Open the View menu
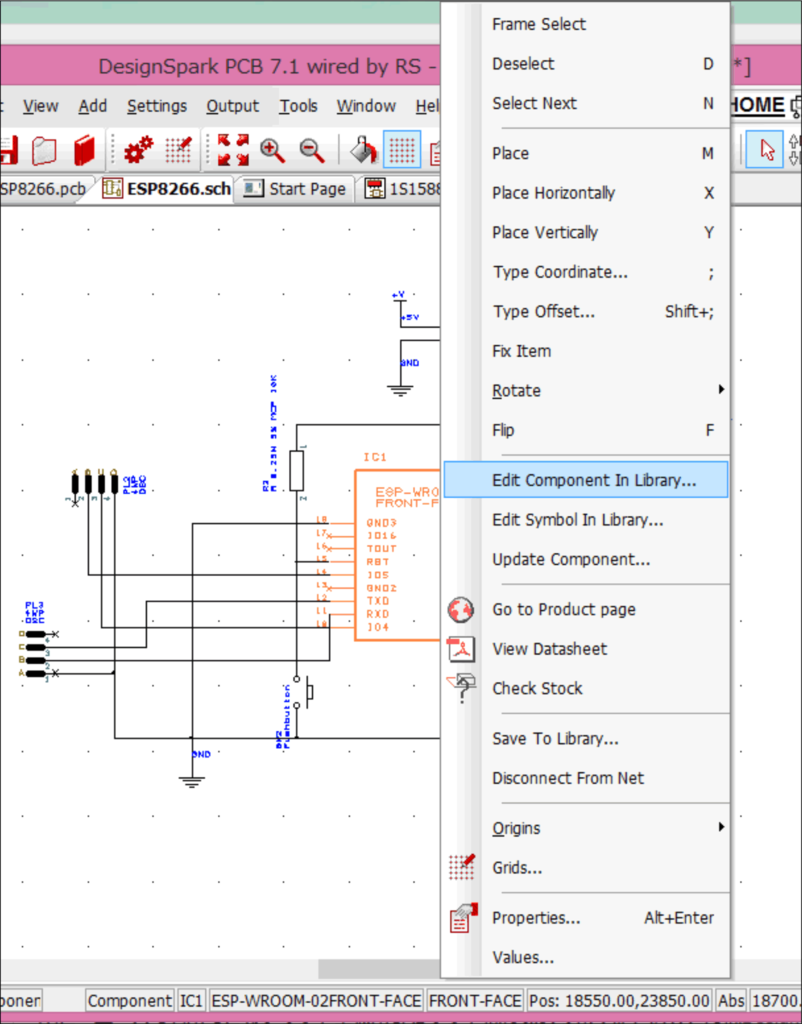 (x=40, y=106)
